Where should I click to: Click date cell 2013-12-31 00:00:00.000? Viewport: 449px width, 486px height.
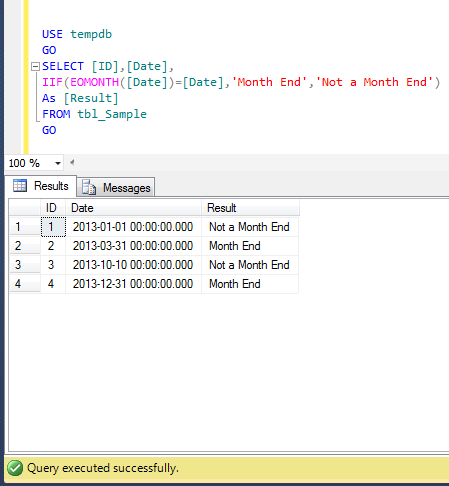click(134, 284)
